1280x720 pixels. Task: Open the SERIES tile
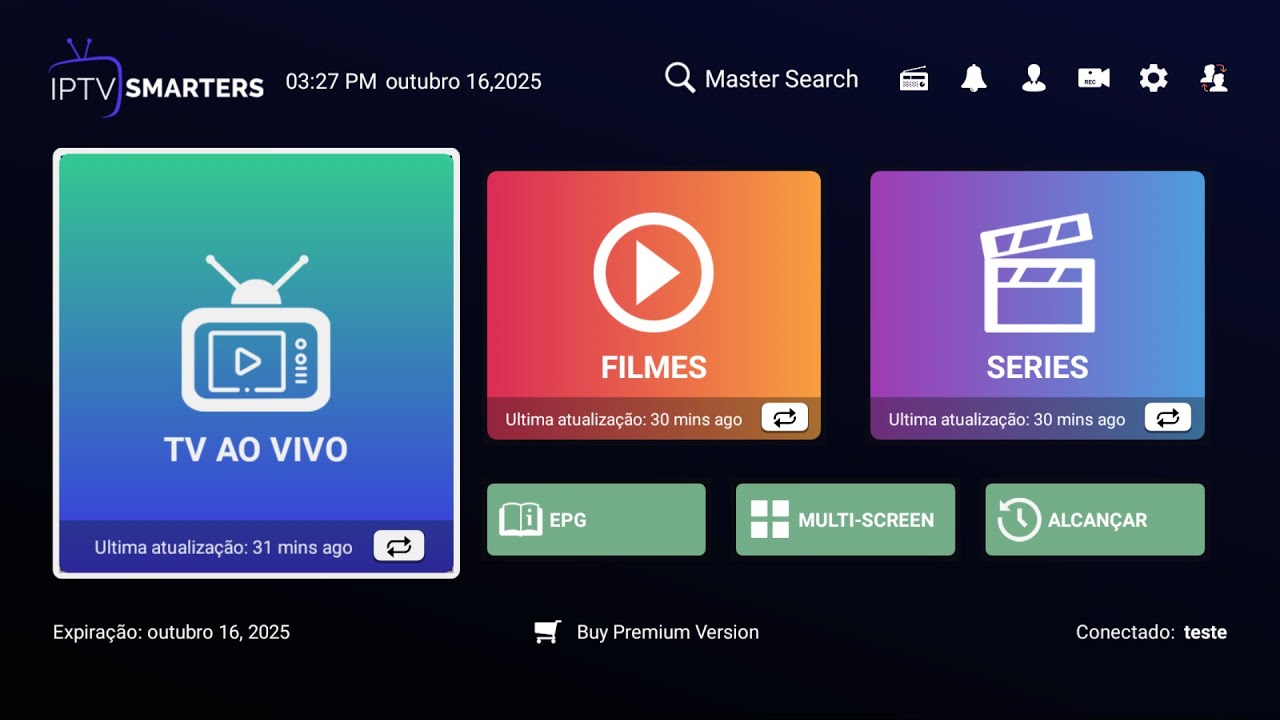click(1037, 305)
